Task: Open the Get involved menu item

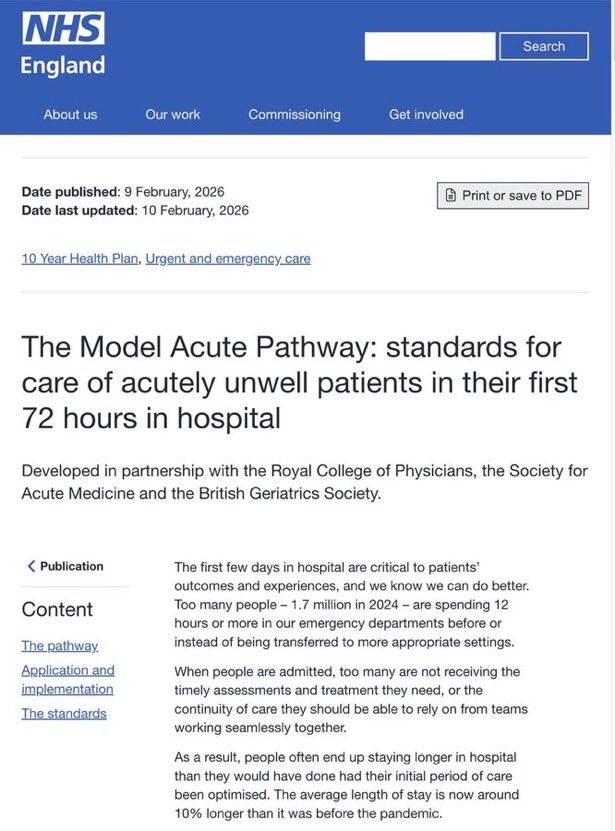Action: click(426, 114)
